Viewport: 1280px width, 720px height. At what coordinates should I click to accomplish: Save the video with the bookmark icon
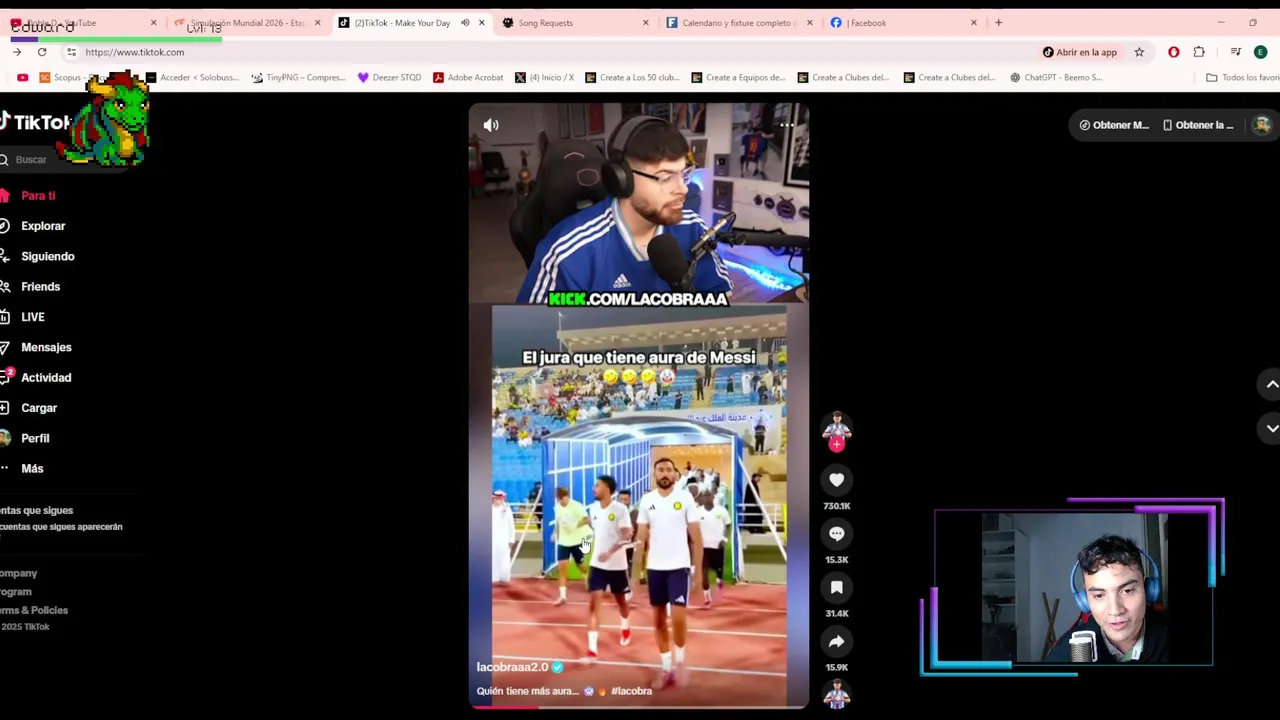(x=836, y=588)
